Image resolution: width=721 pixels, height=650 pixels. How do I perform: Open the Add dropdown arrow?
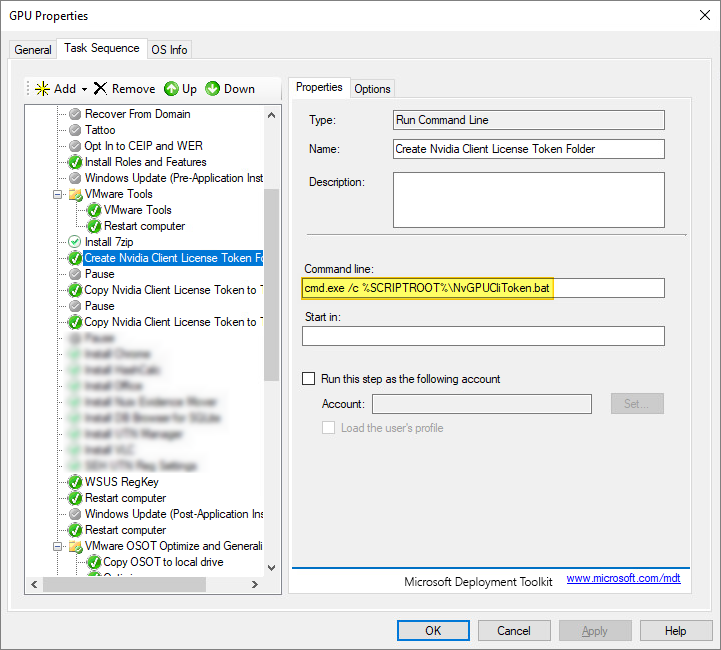point(85,89)
